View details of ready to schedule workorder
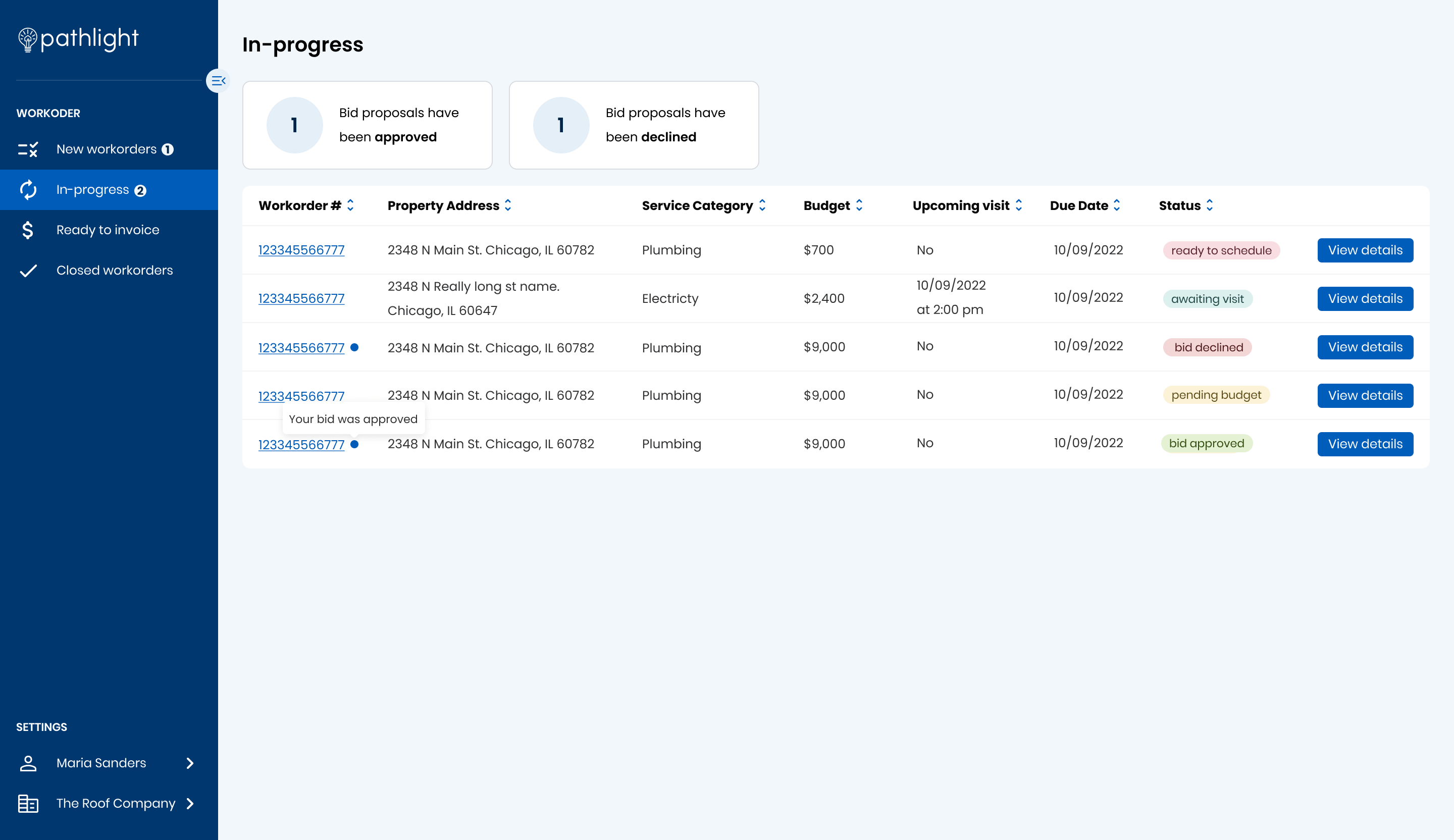The width and height of the screenshot is (1454, 840). pos(1365,250)
